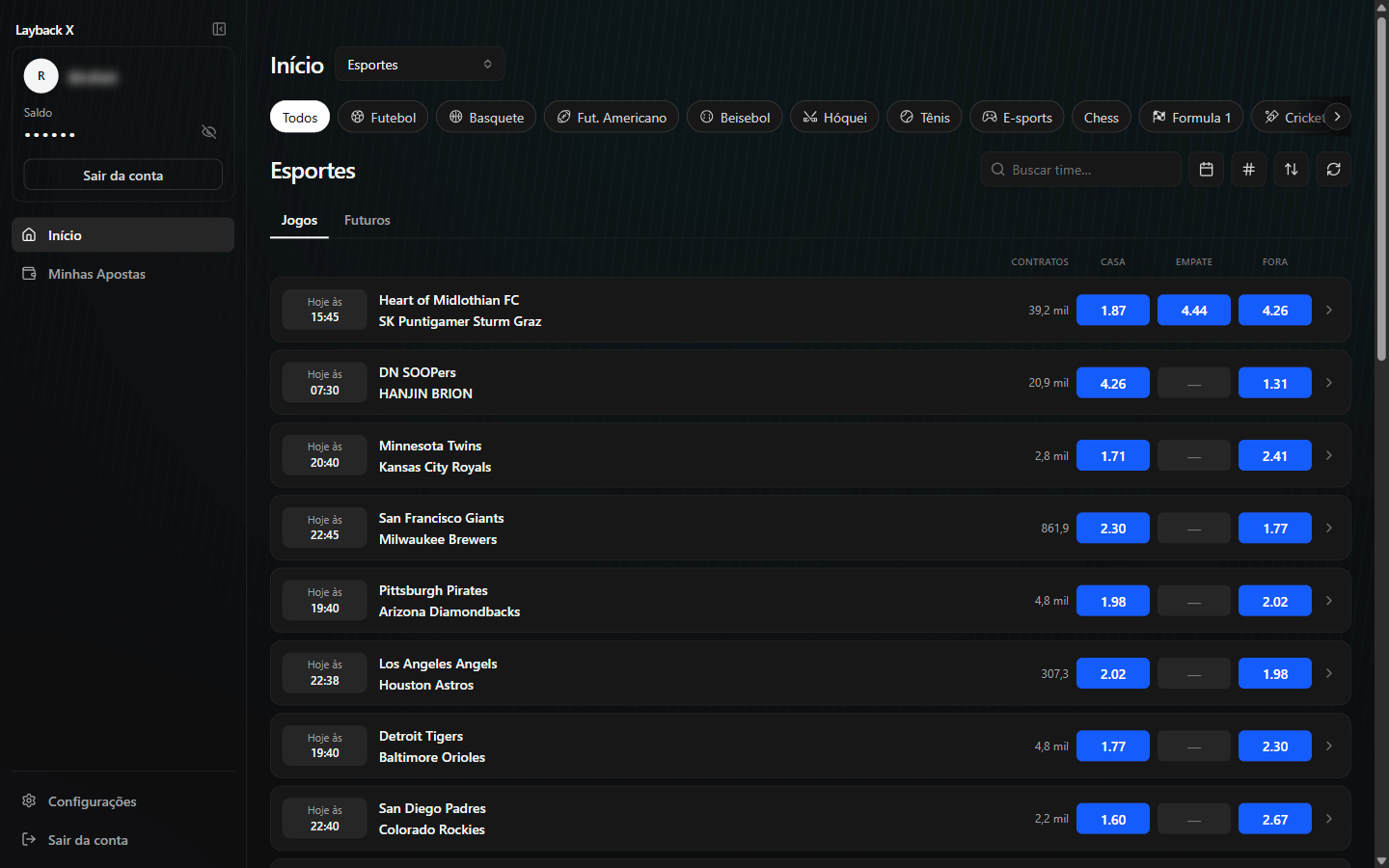Filter by E-sports chip

point(1017,117)
